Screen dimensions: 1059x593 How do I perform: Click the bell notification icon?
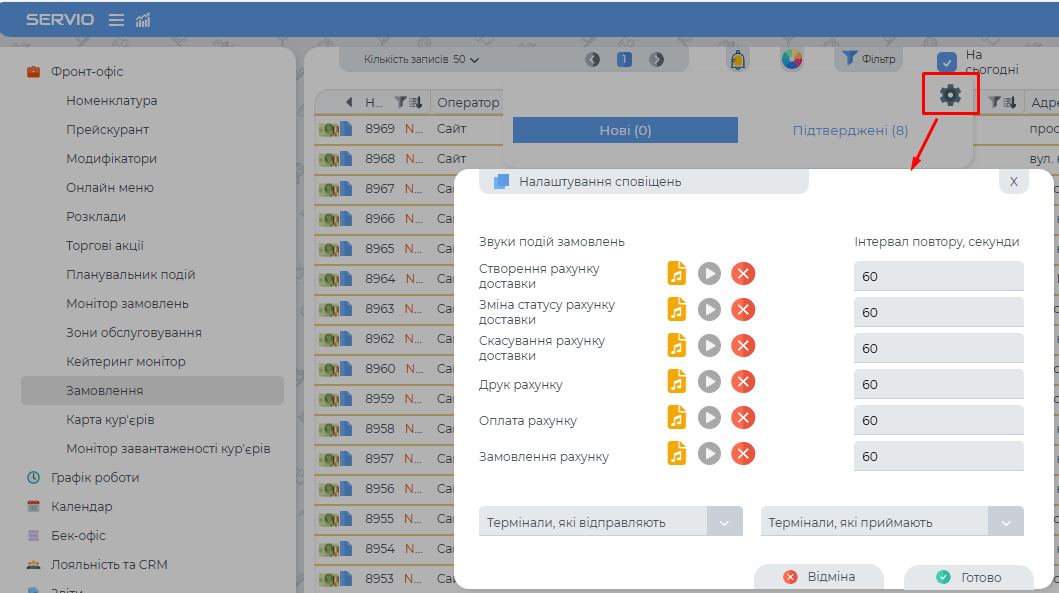[738, 59]
